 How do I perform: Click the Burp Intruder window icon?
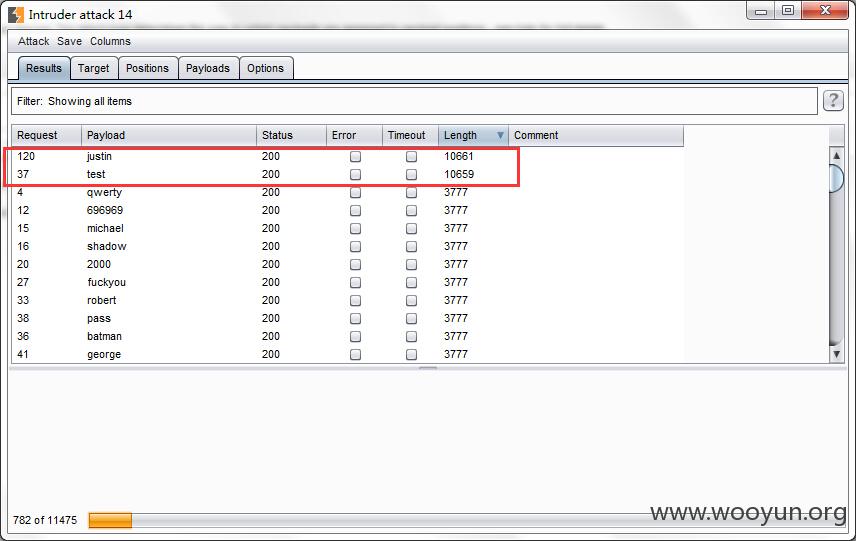pos(16,15)
